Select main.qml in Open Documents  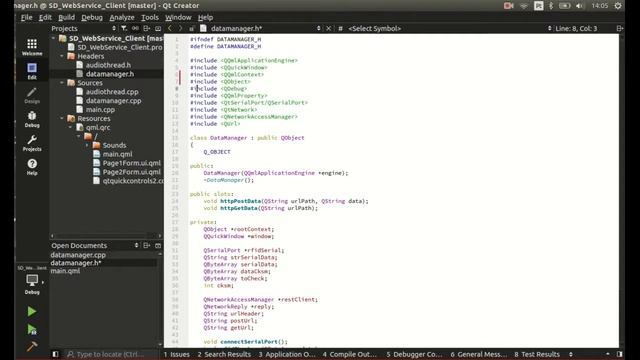point(65,271)
